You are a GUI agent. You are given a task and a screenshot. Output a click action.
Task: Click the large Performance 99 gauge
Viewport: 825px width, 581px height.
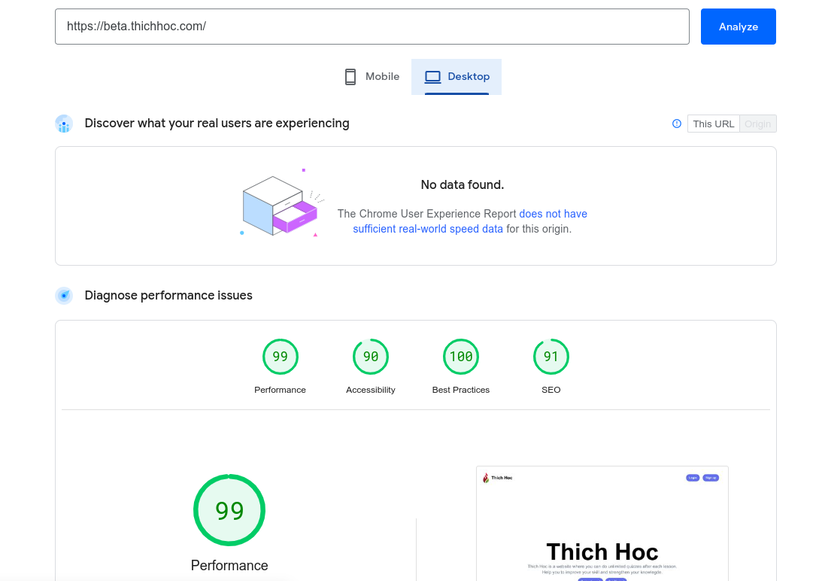[229, 510]
